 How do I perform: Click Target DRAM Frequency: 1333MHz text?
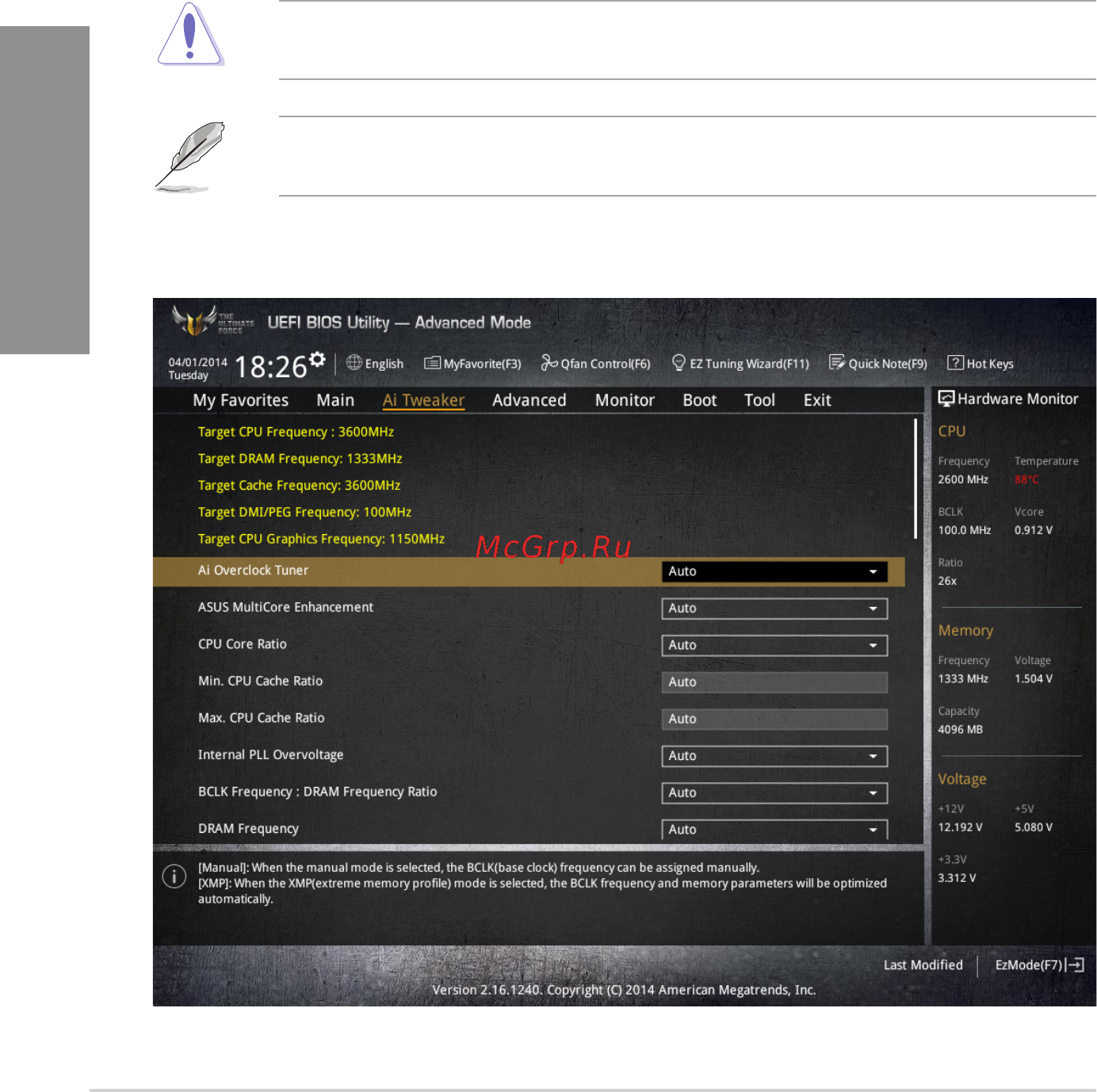tap(300, 459)
